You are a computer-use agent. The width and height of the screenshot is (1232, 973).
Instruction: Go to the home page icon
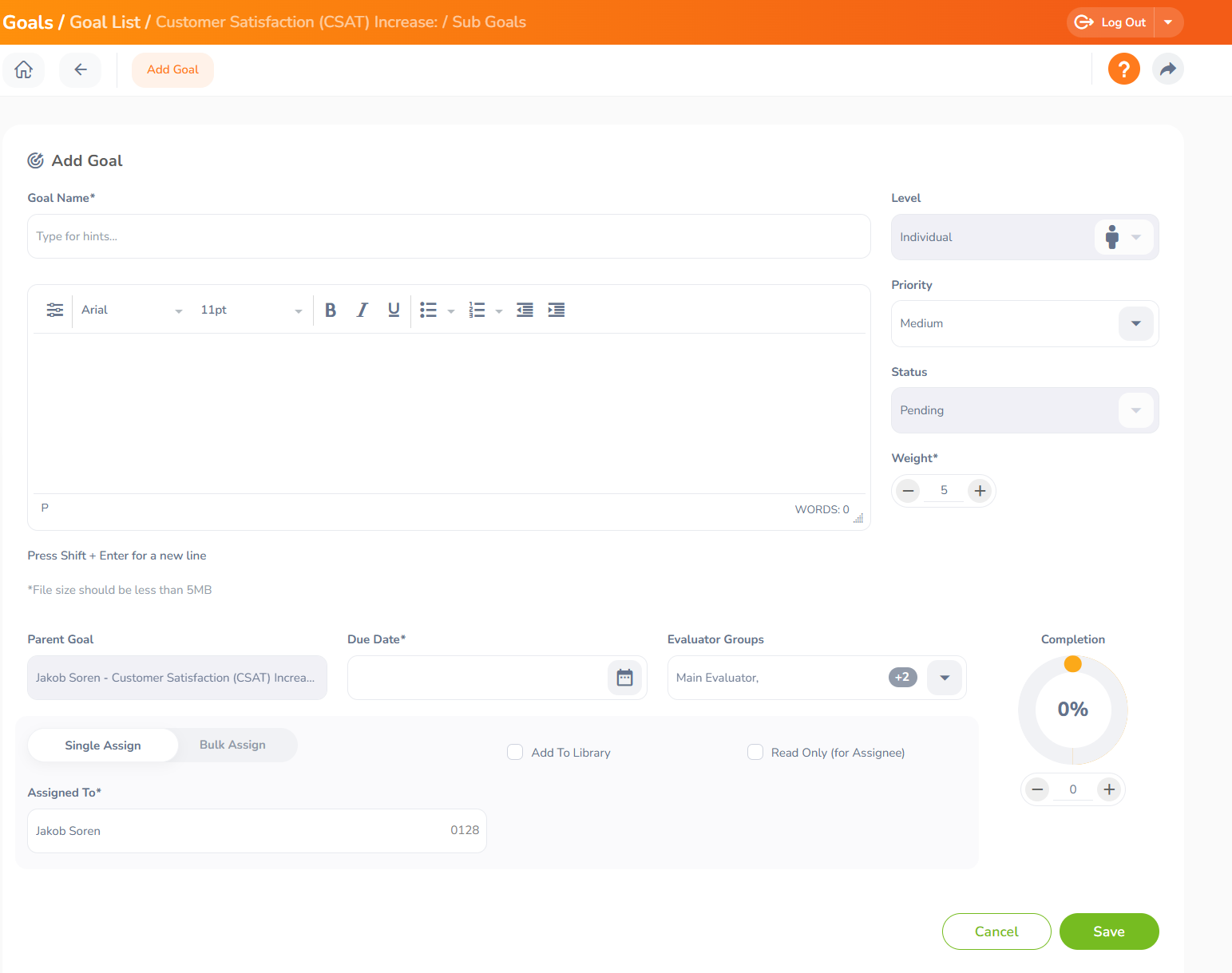(x=24, y=69)
